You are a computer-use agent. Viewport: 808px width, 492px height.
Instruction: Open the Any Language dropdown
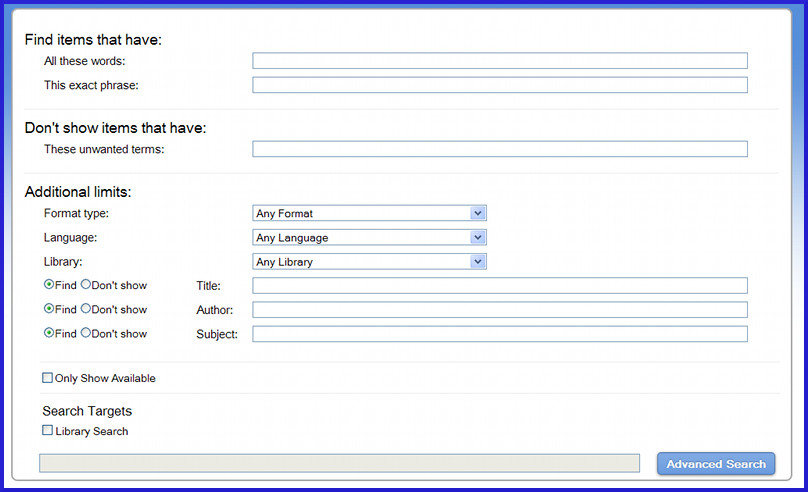(x=369, y=237)
